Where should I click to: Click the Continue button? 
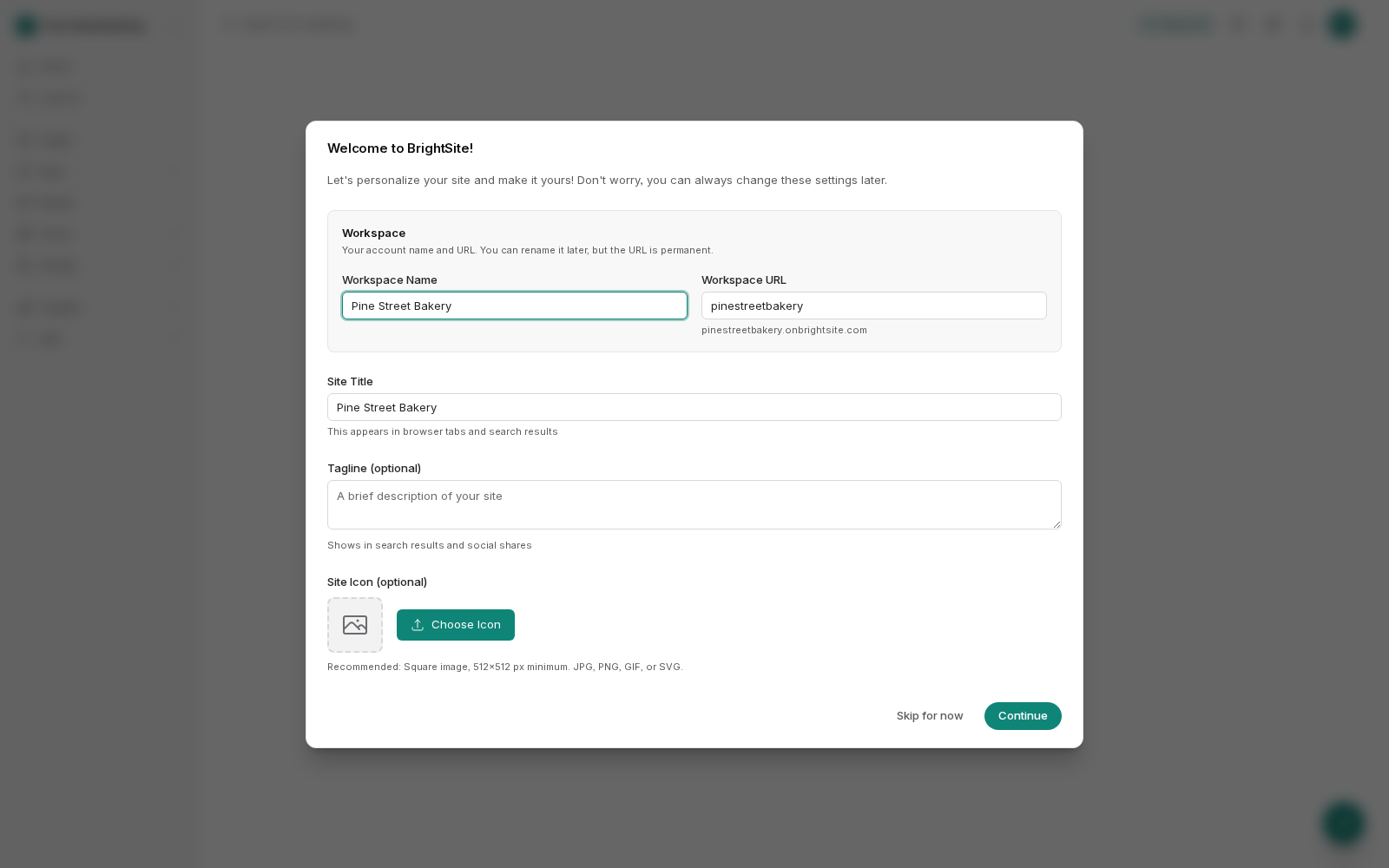[x=1023, y=716]
